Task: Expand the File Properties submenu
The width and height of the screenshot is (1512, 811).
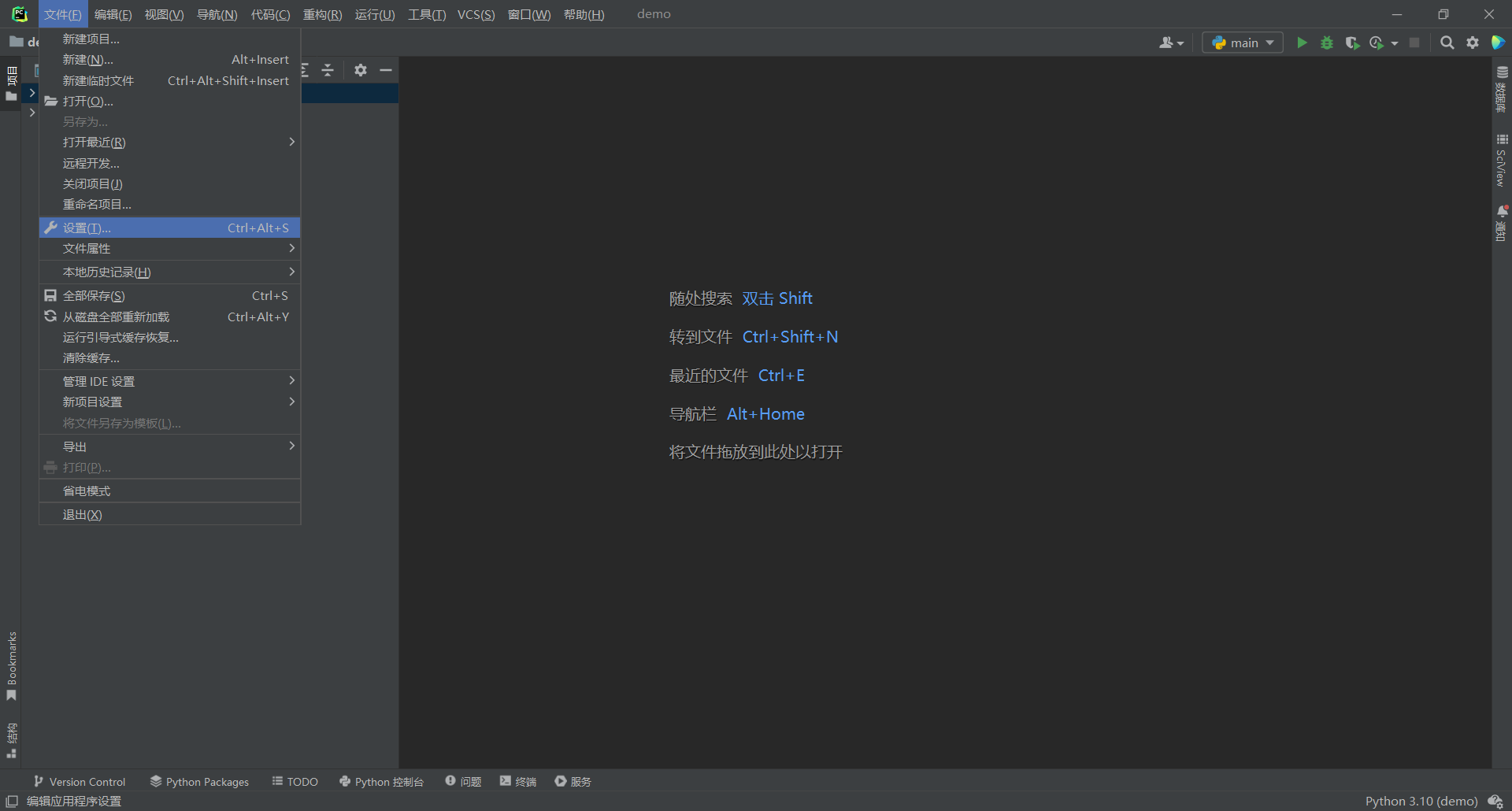Action: tap(170, 249)
